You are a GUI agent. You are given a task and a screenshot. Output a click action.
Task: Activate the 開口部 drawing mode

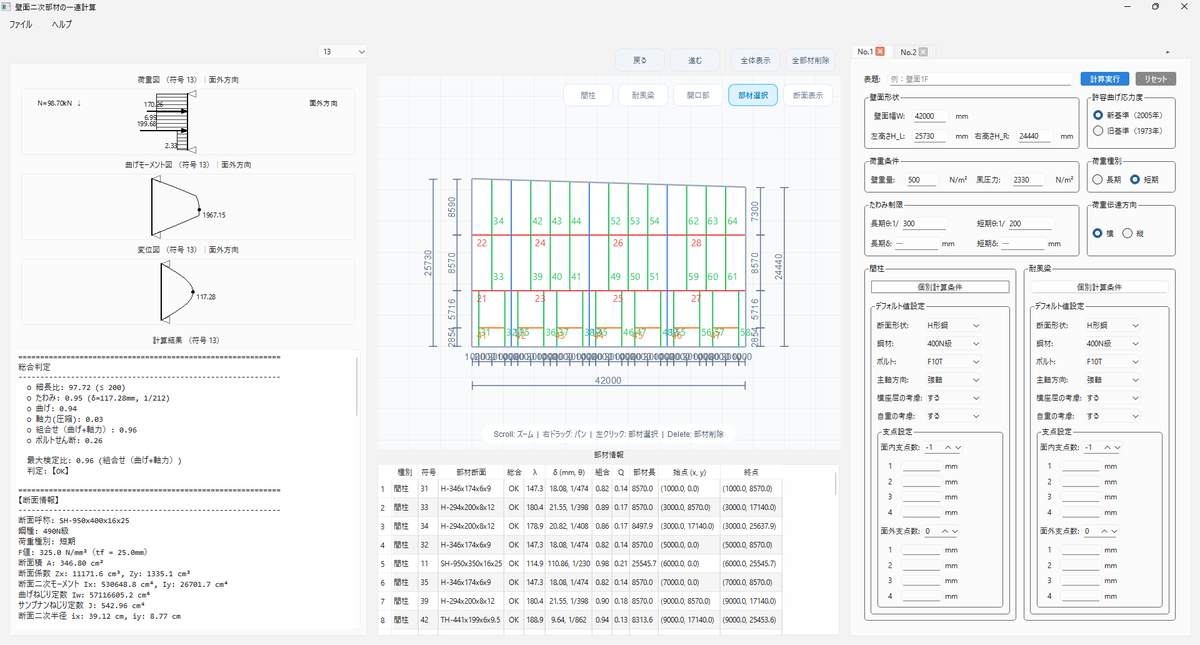(698, 95)
